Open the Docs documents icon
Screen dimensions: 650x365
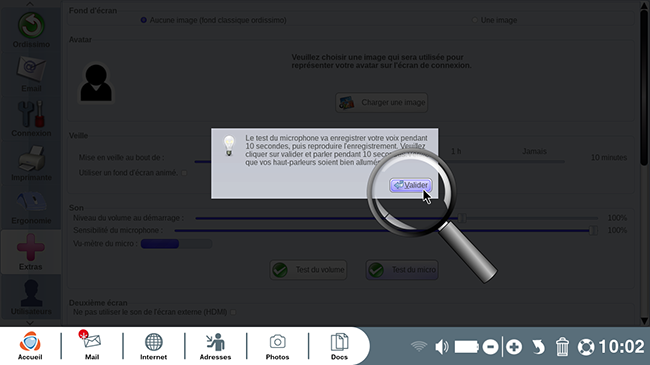coord(339,346)
